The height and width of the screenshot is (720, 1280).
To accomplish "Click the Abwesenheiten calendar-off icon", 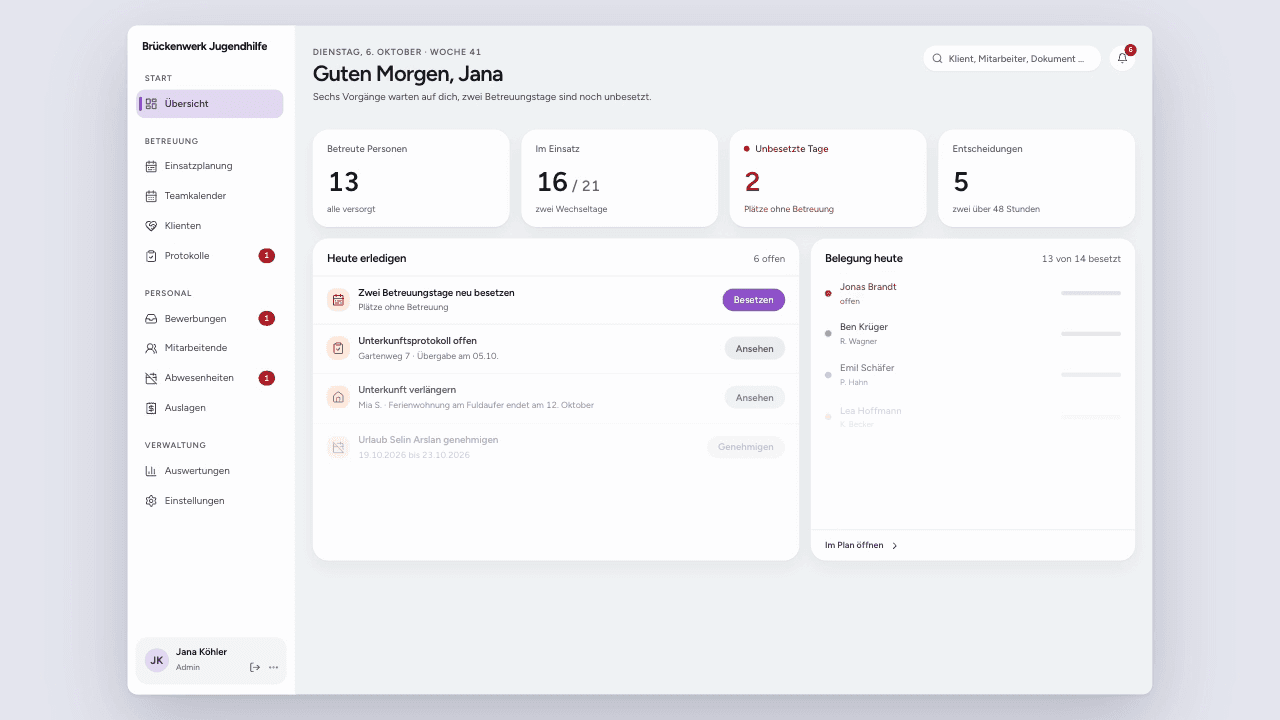I will (x=151, y=378).
